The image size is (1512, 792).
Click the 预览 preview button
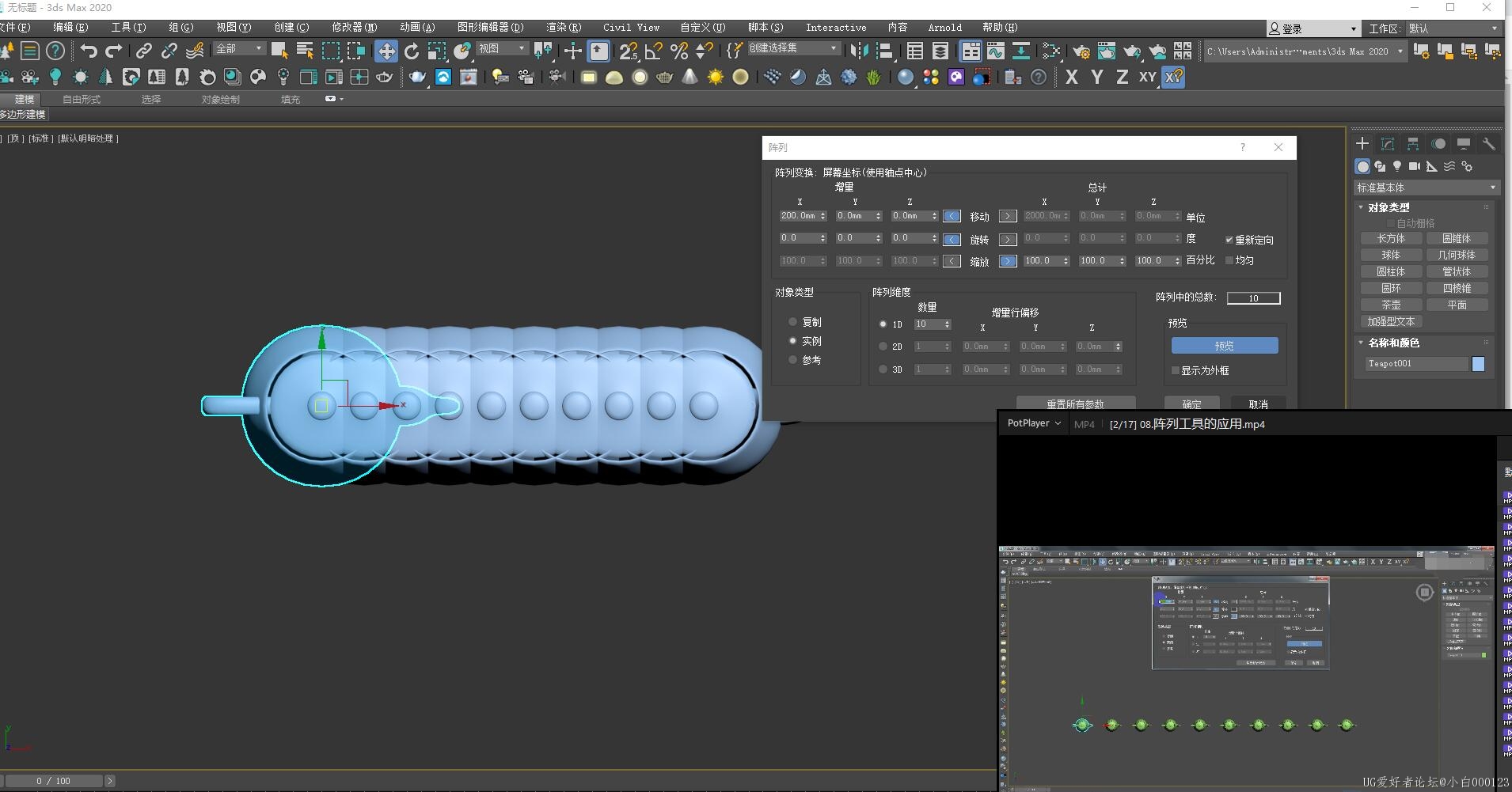coord(1225,346)
